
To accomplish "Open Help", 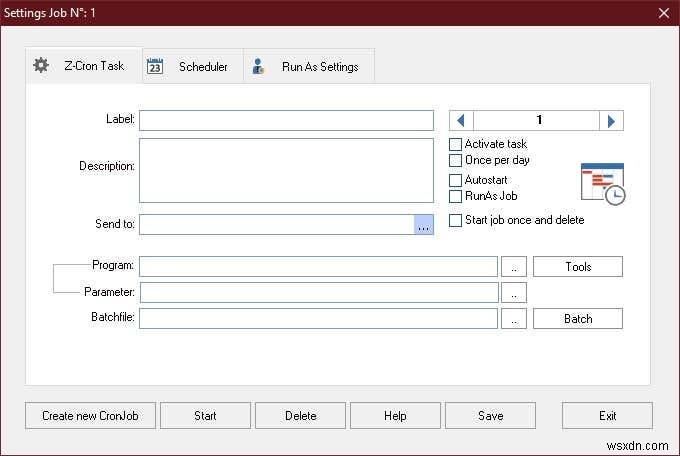I will click(x=395, y=416).
